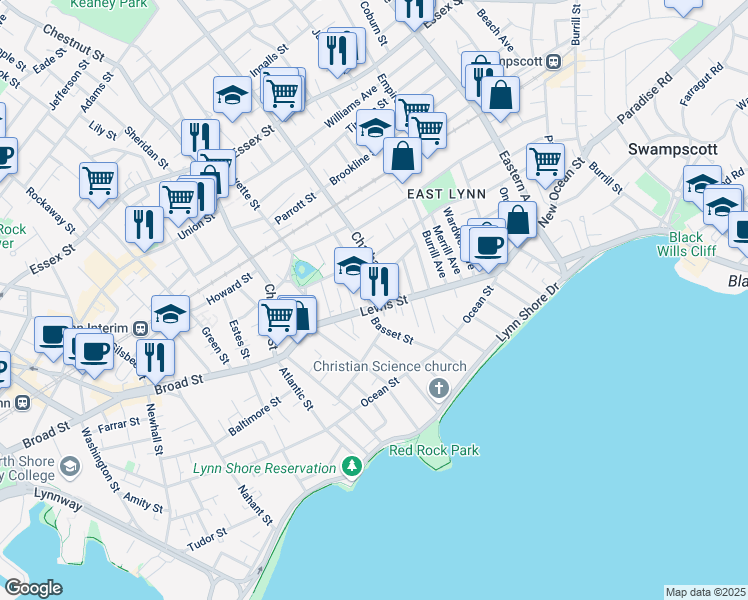
Task: Click the Howard St label
Action: [x=229, y=289]
